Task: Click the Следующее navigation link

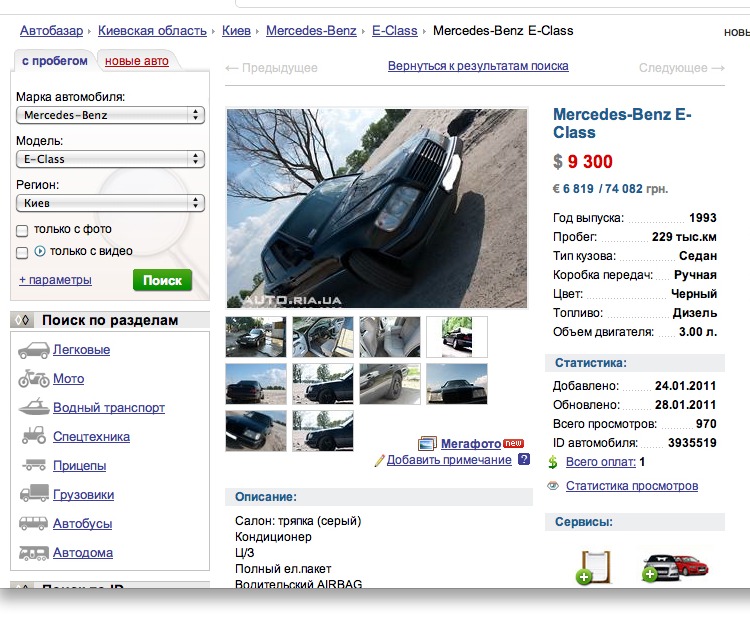Action: 682,68
